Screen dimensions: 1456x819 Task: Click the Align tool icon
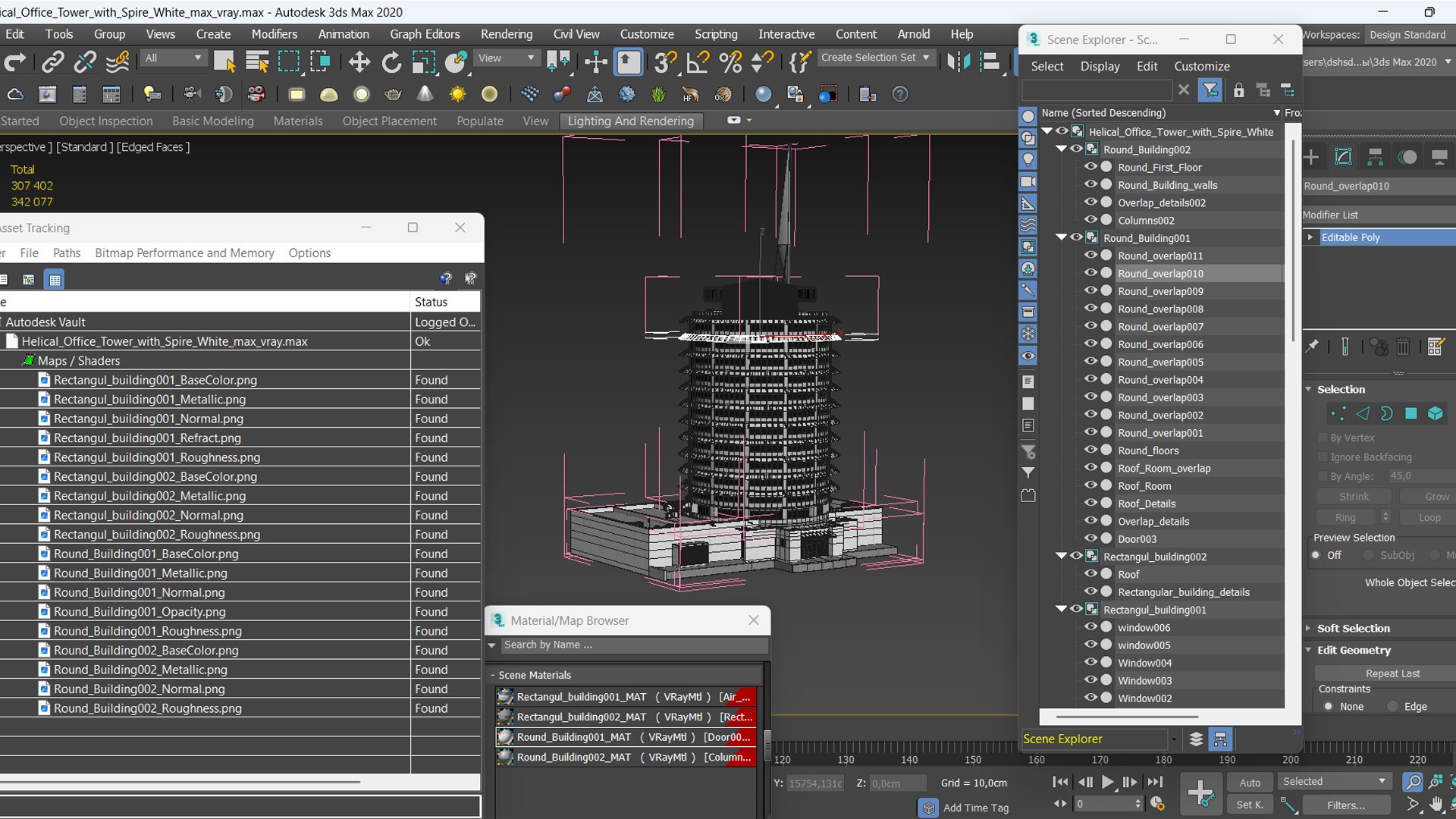pos(990,62)
